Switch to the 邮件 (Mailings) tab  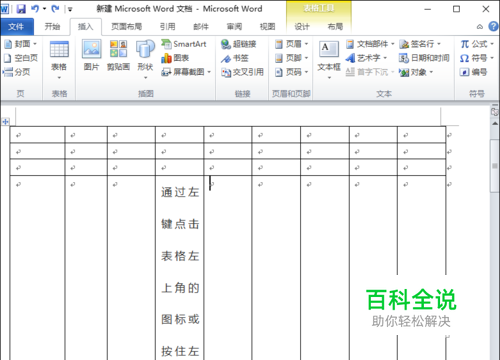click(201, 27)
